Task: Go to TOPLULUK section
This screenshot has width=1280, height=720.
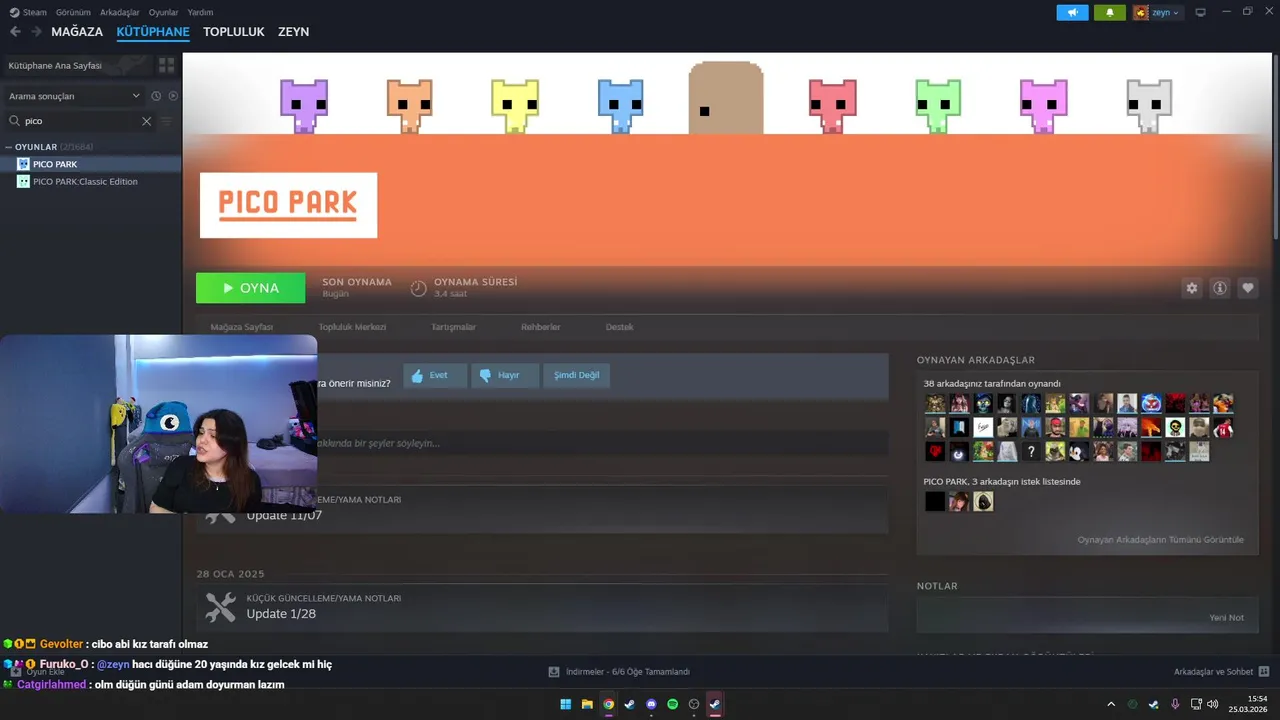Action: [234, 32]
